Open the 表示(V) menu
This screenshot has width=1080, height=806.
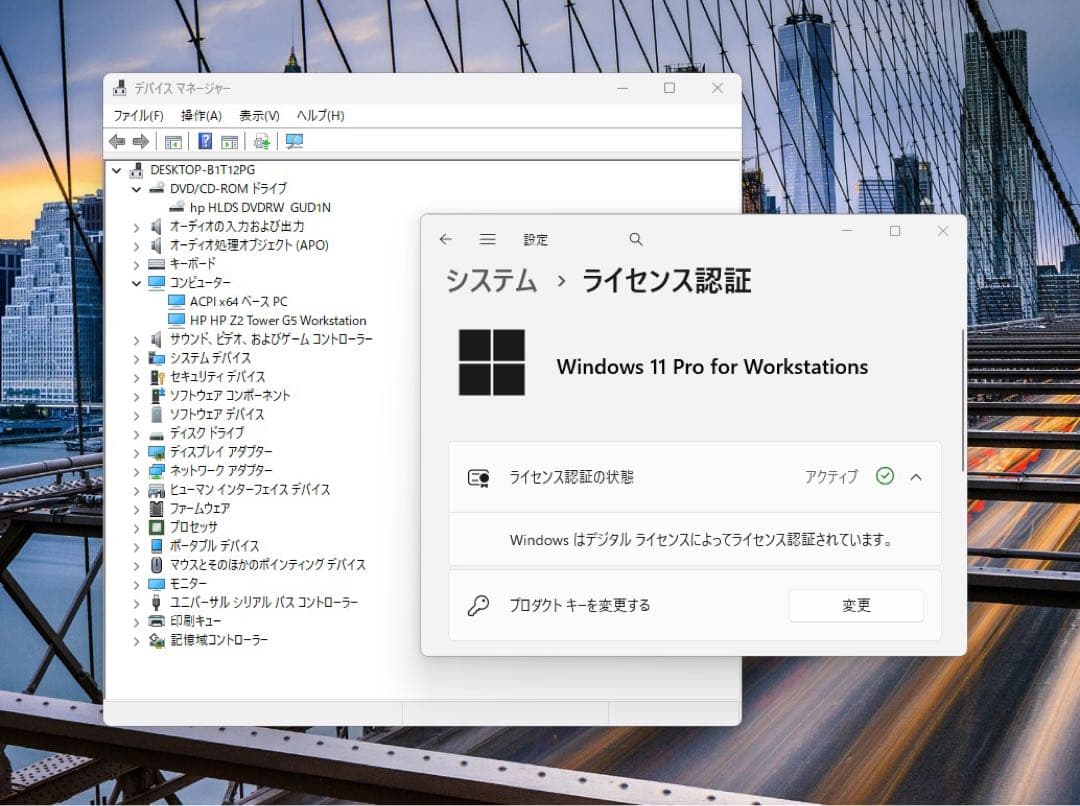click(x=259, y=115)
